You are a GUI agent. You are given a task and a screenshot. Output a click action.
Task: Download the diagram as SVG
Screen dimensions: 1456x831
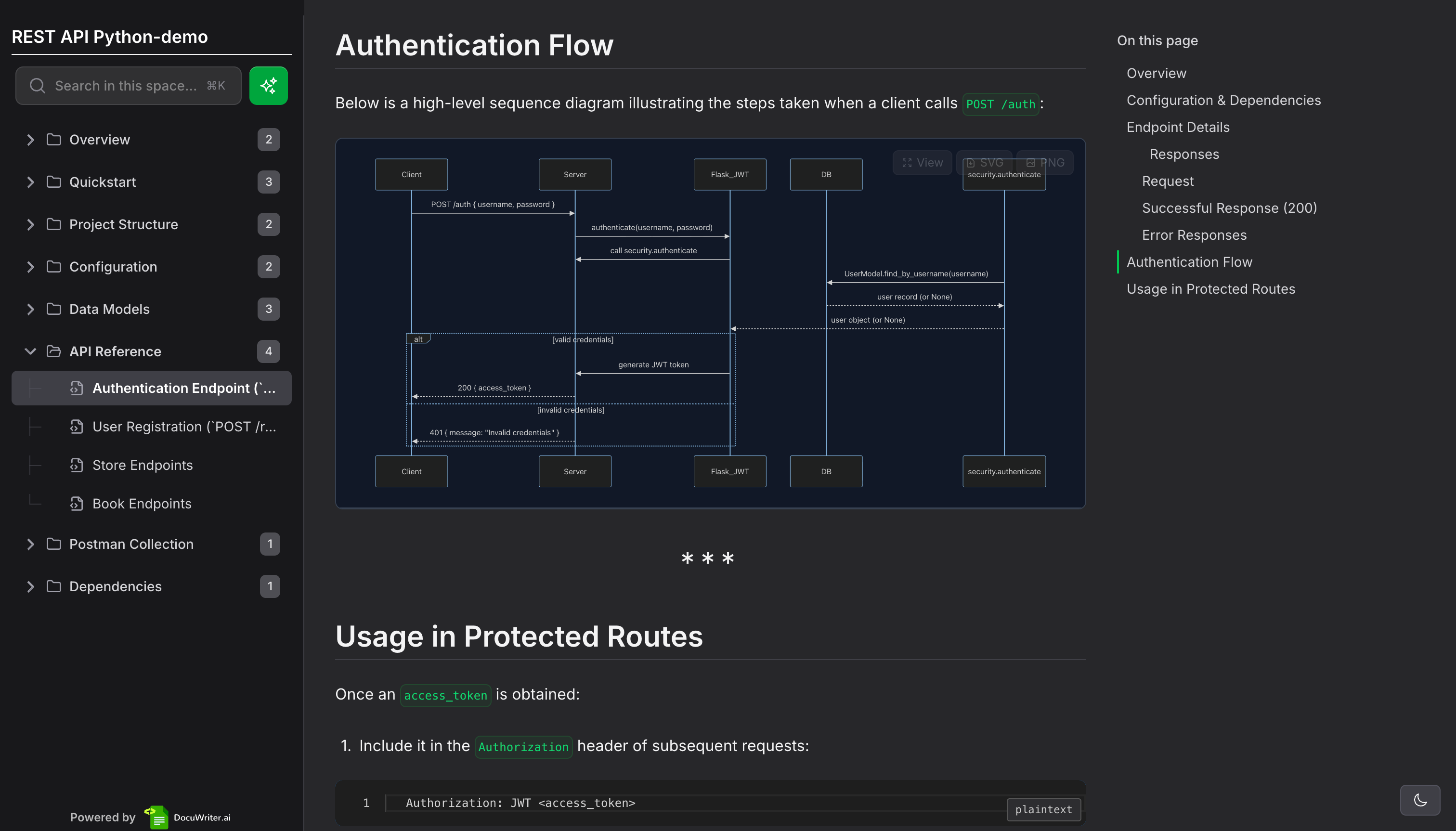(985, 162)
